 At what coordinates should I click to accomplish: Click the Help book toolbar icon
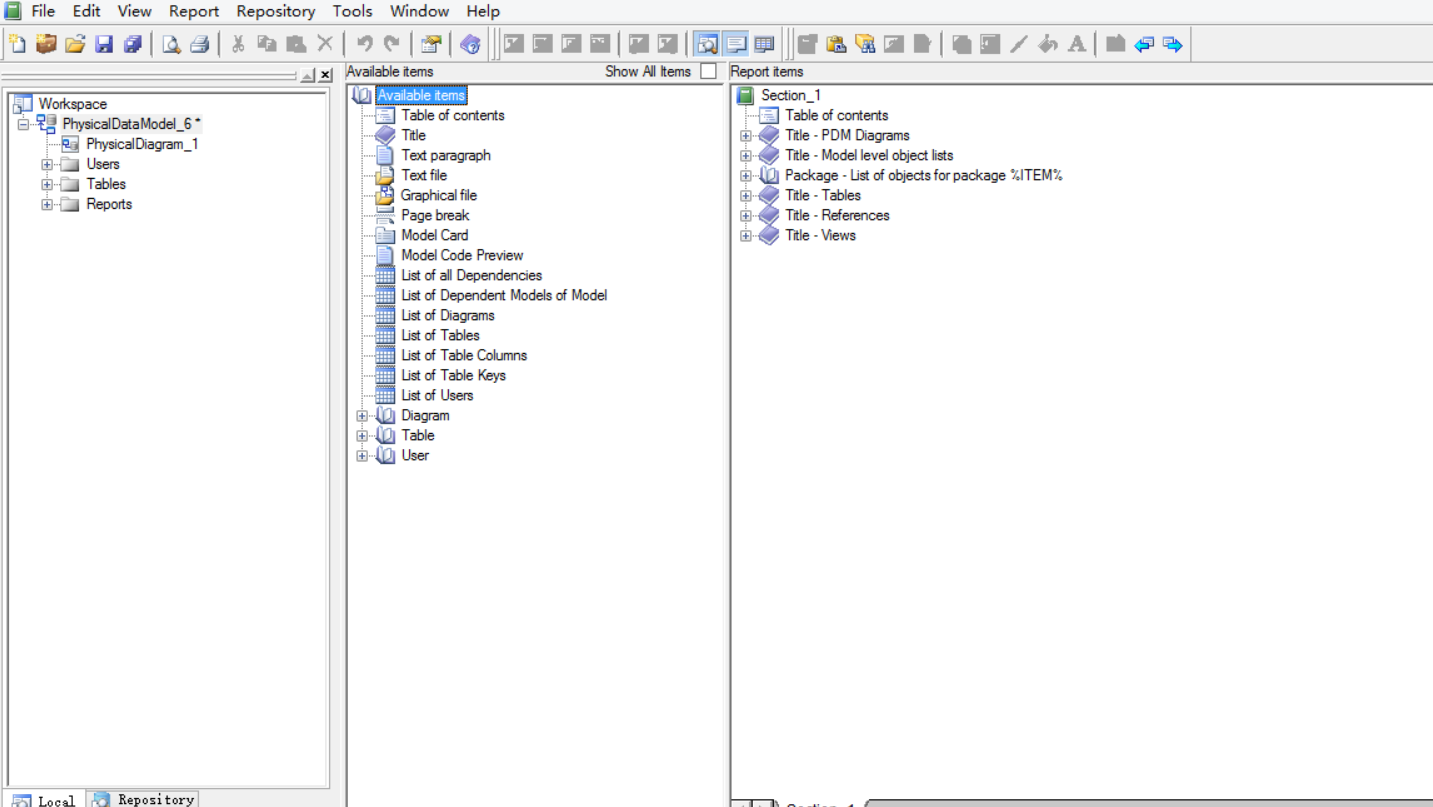click(x=470, y=44)
